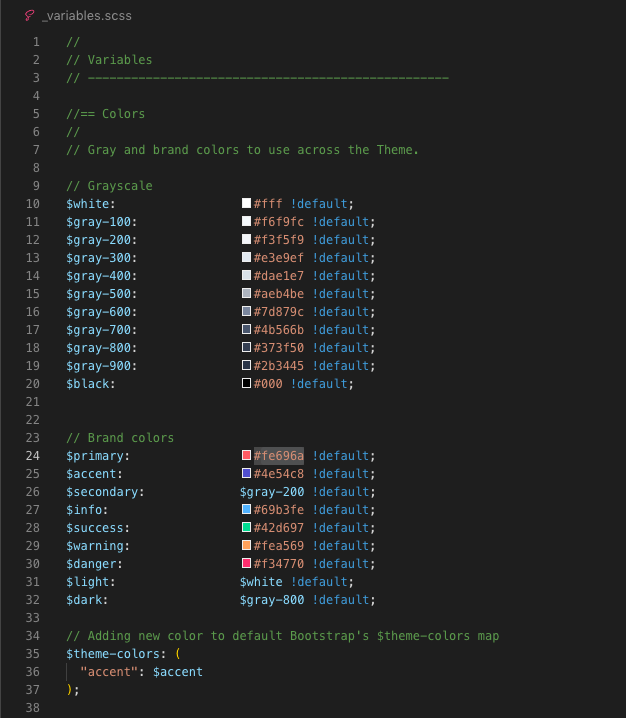Click the highlighted #fe696a hex value
The width and height of the screenshot is (626, 718).
(279, 456)
